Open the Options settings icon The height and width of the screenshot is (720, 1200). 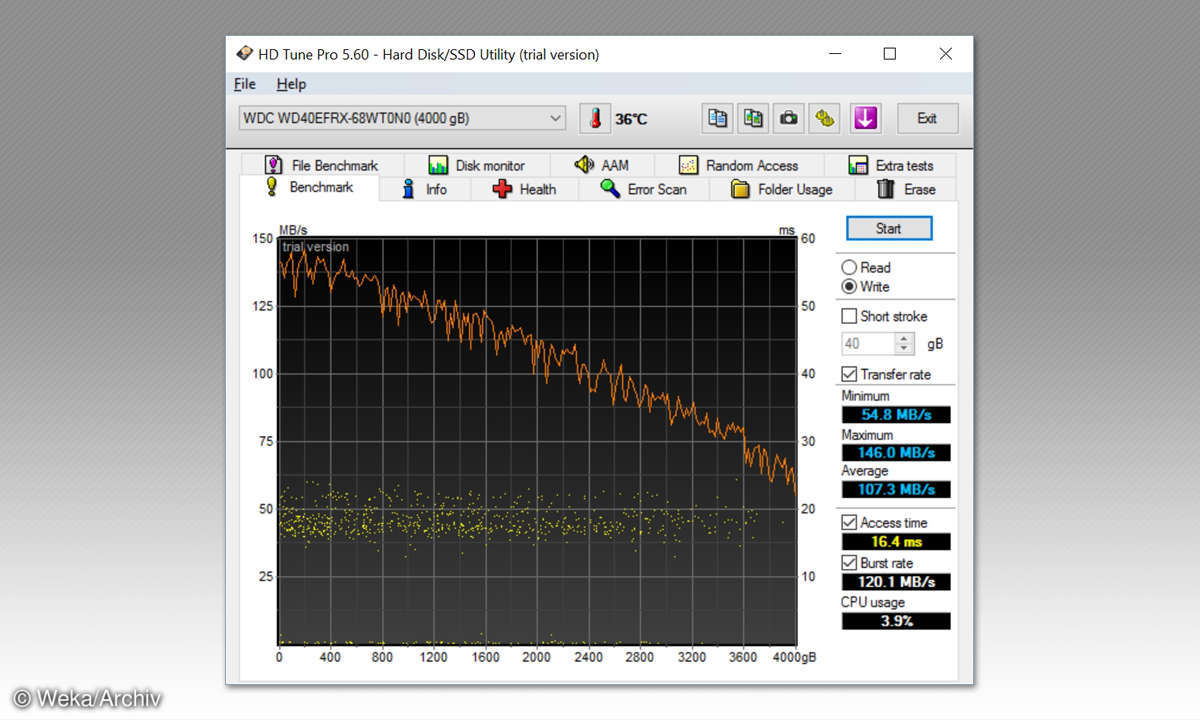825,118
